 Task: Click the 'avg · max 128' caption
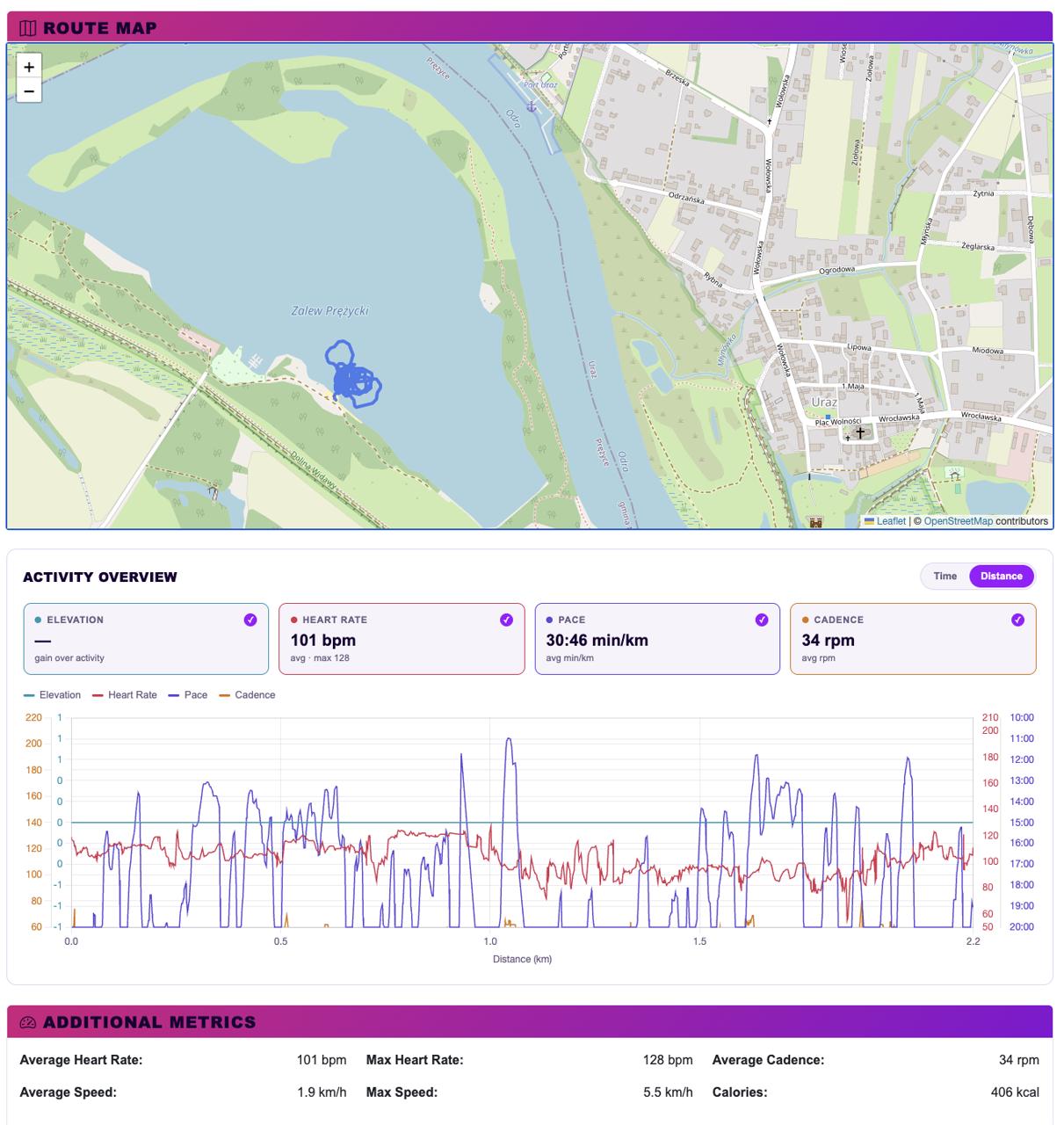pos(320,657)
